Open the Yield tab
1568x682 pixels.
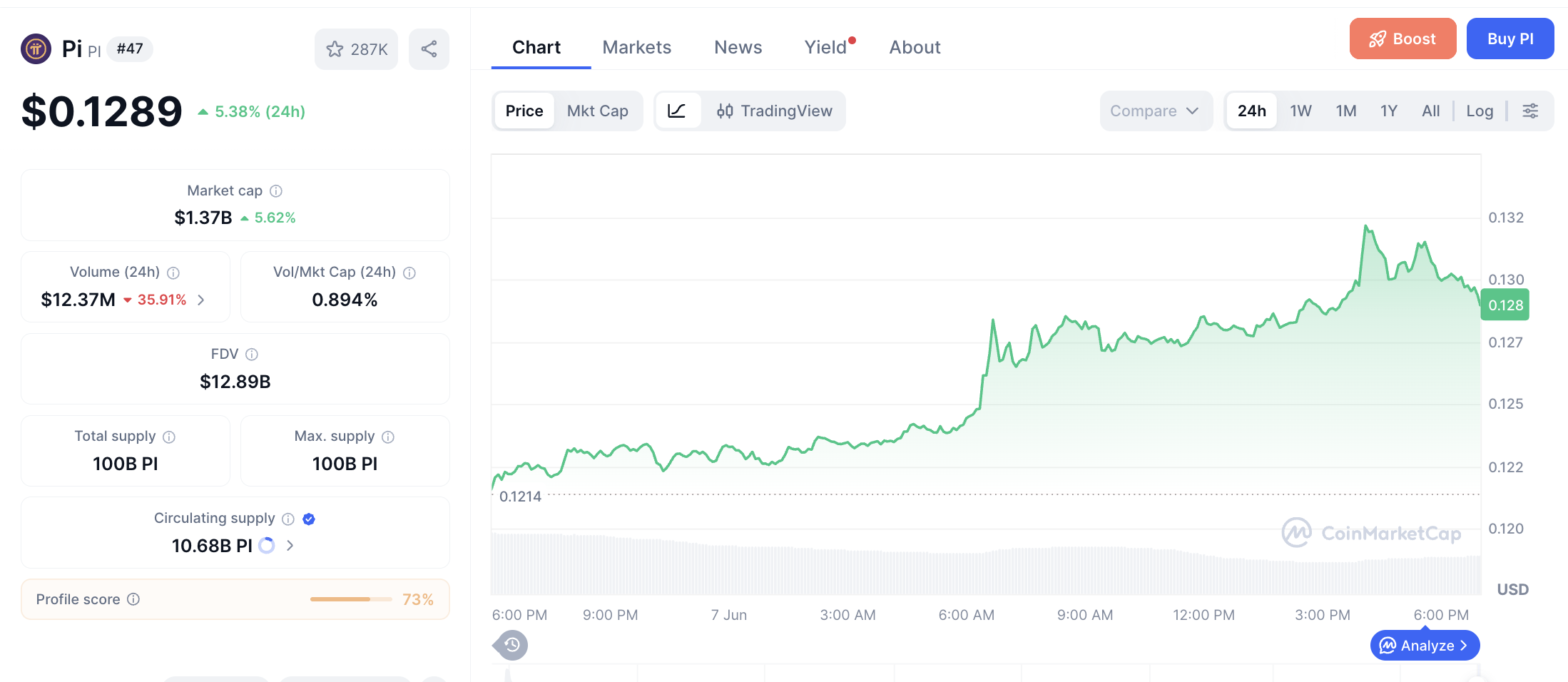(826, 47)
